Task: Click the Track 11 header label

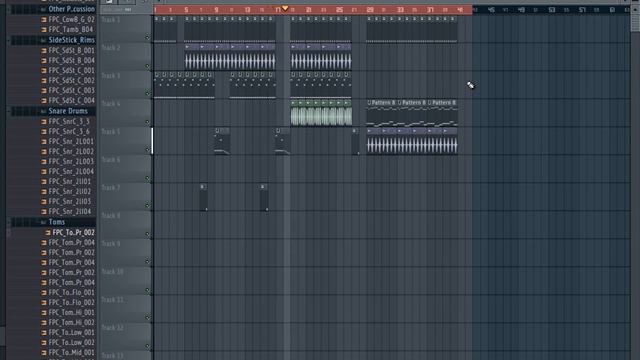Action: 112,300
